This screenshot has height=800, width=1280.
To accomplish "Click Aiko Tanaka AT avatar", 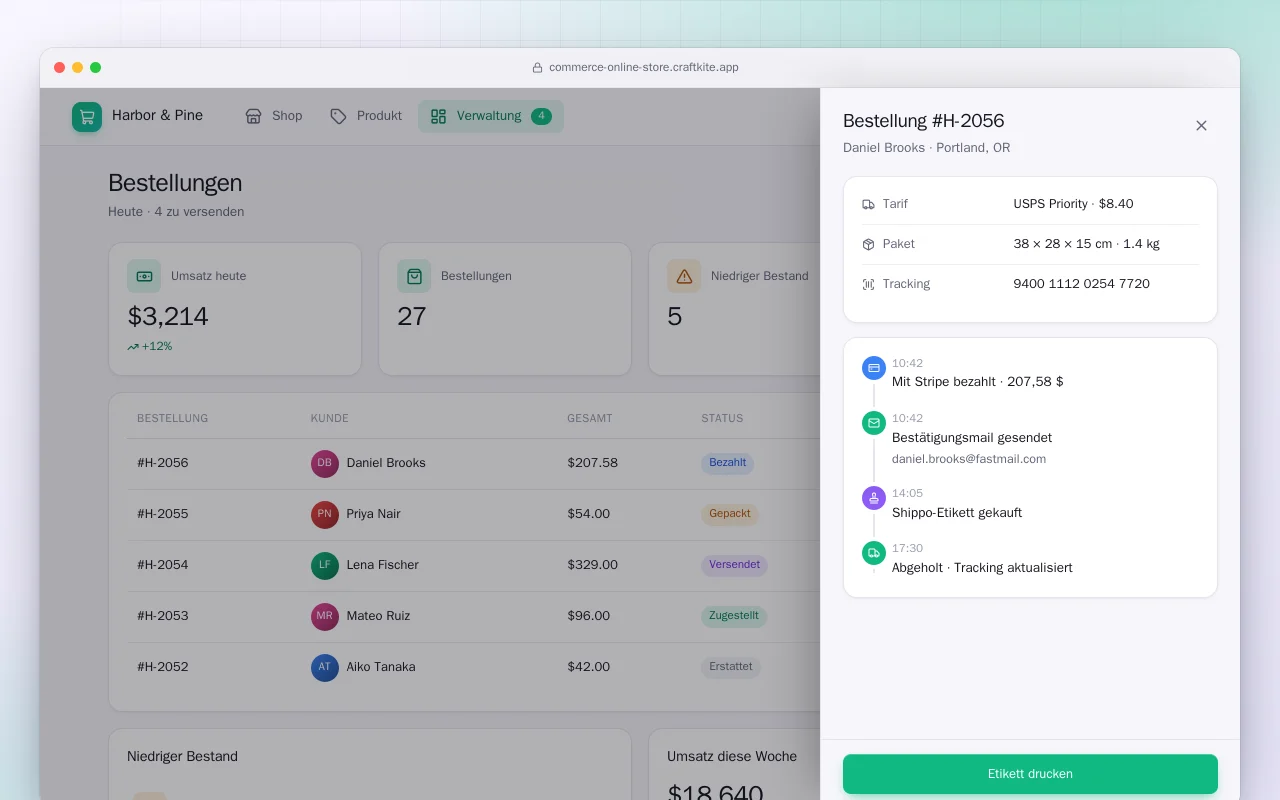I will point(325,667).
